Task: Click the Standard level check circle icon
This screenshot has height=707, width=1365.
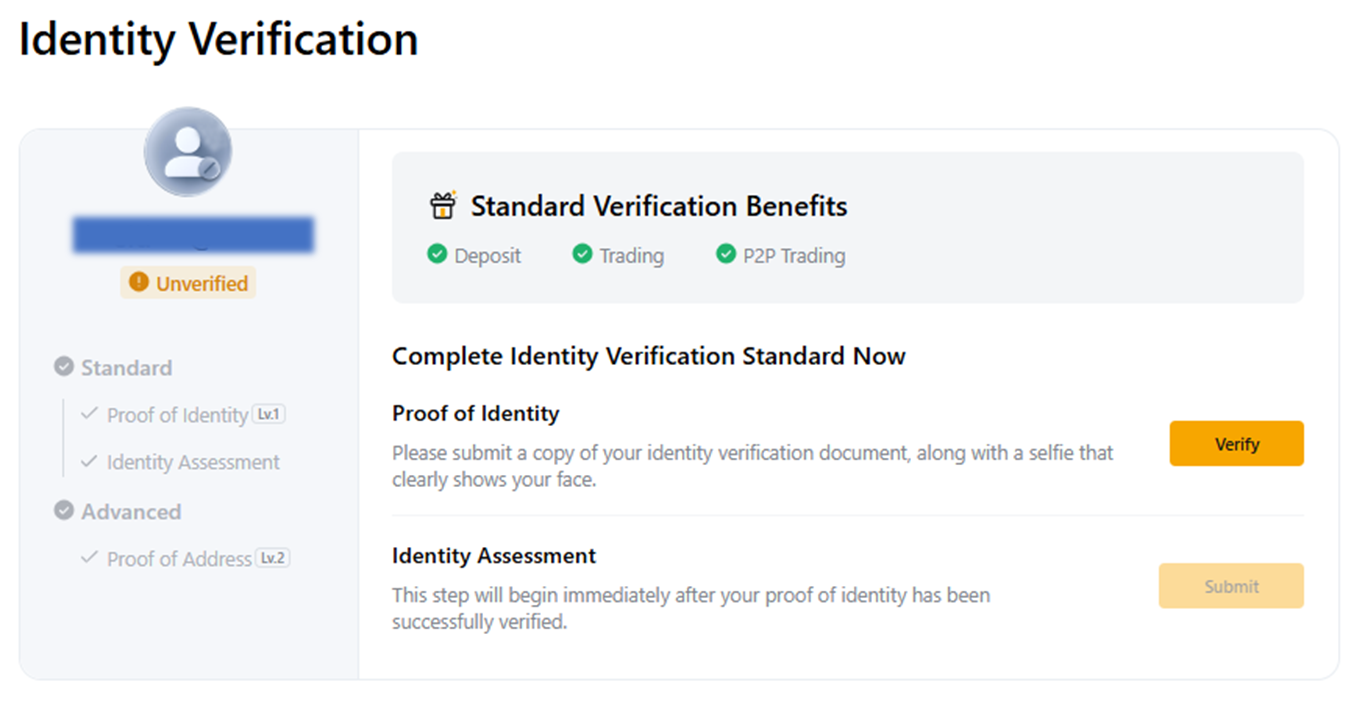Action: coord(64,367)
